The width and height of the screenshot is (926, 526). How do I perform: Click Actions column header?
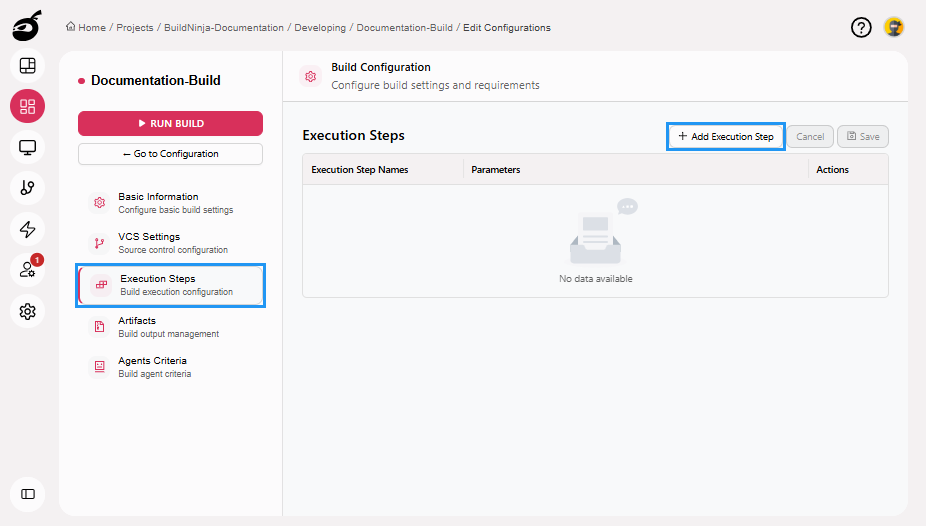click(x=832, y=169)
